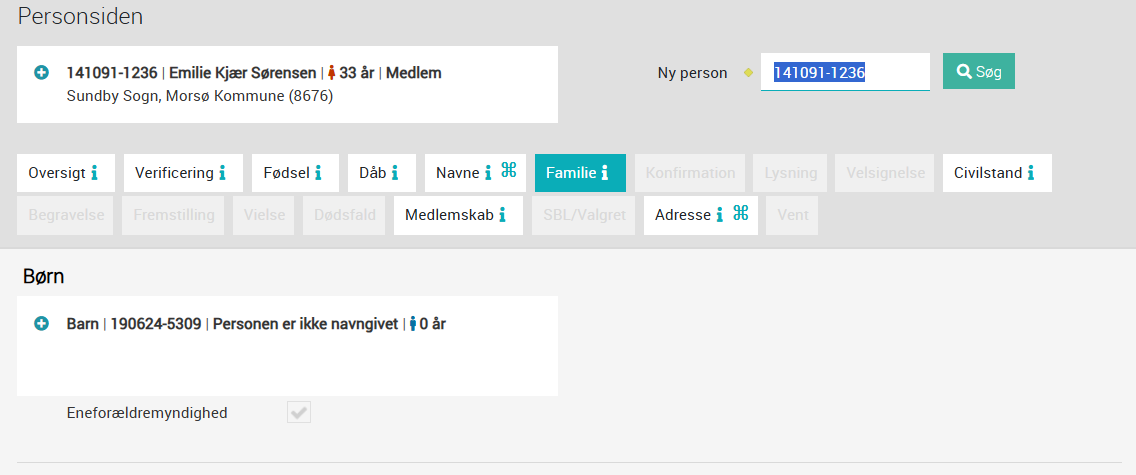This screenshot has width=1136, height=475.
Task: Select the Adresse tab
Action: (701, 215)
